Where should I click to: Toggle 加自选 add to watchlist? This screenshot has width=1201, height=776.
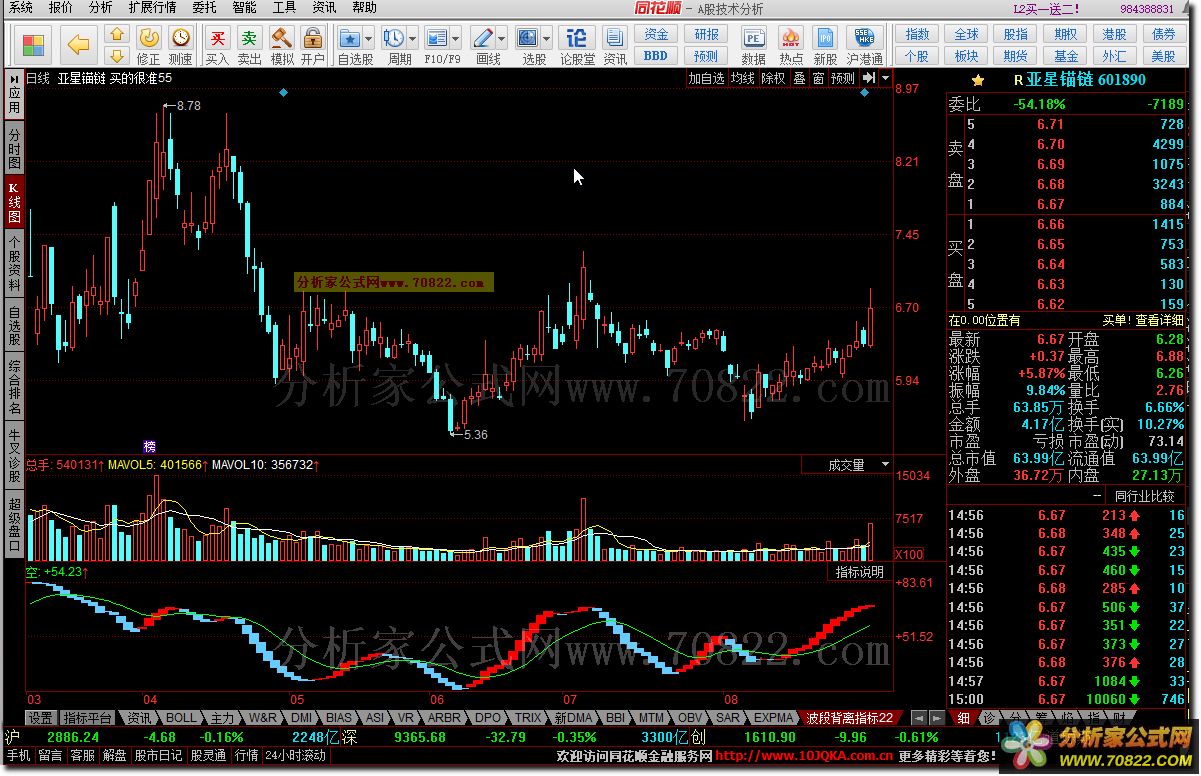coord(706,78)
